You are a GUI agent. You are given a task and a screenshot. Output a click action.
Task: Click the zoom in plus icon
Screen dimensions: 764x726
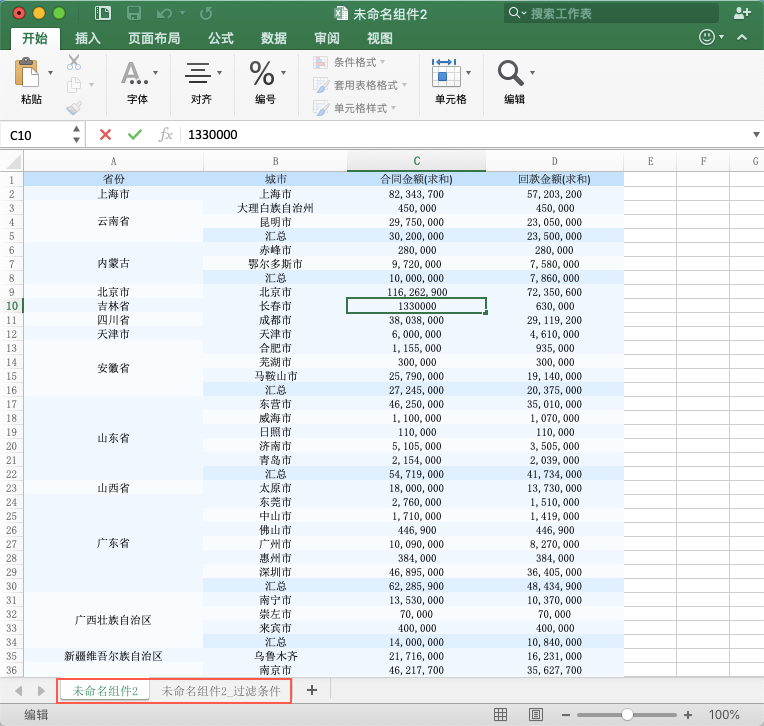tap(688, 715)
